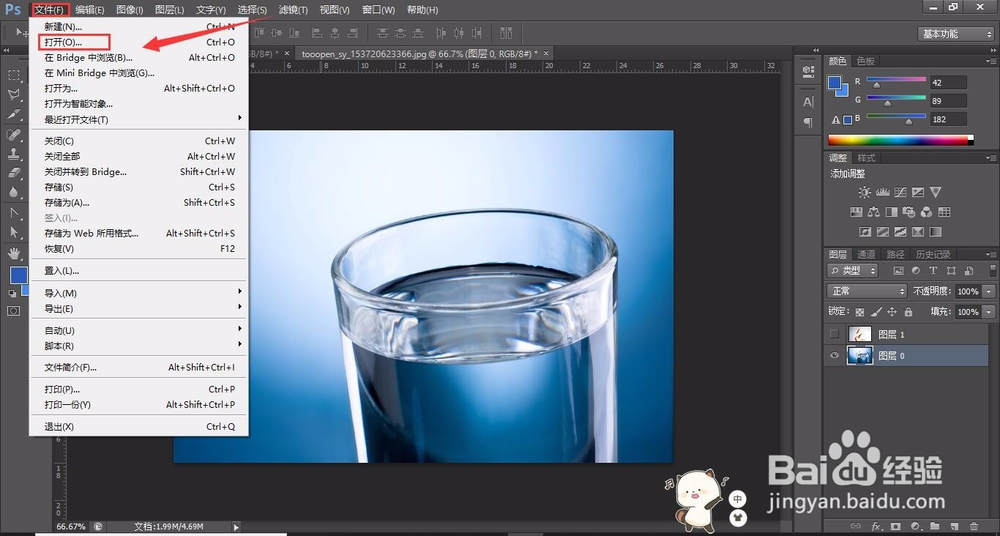Click 存储为(A)... menu item

(138, 202)
